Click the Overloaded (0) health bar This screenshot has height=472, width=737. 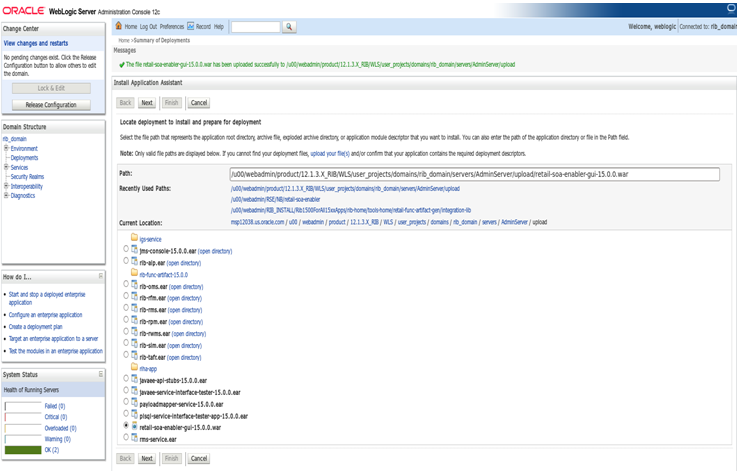(23, 428)
